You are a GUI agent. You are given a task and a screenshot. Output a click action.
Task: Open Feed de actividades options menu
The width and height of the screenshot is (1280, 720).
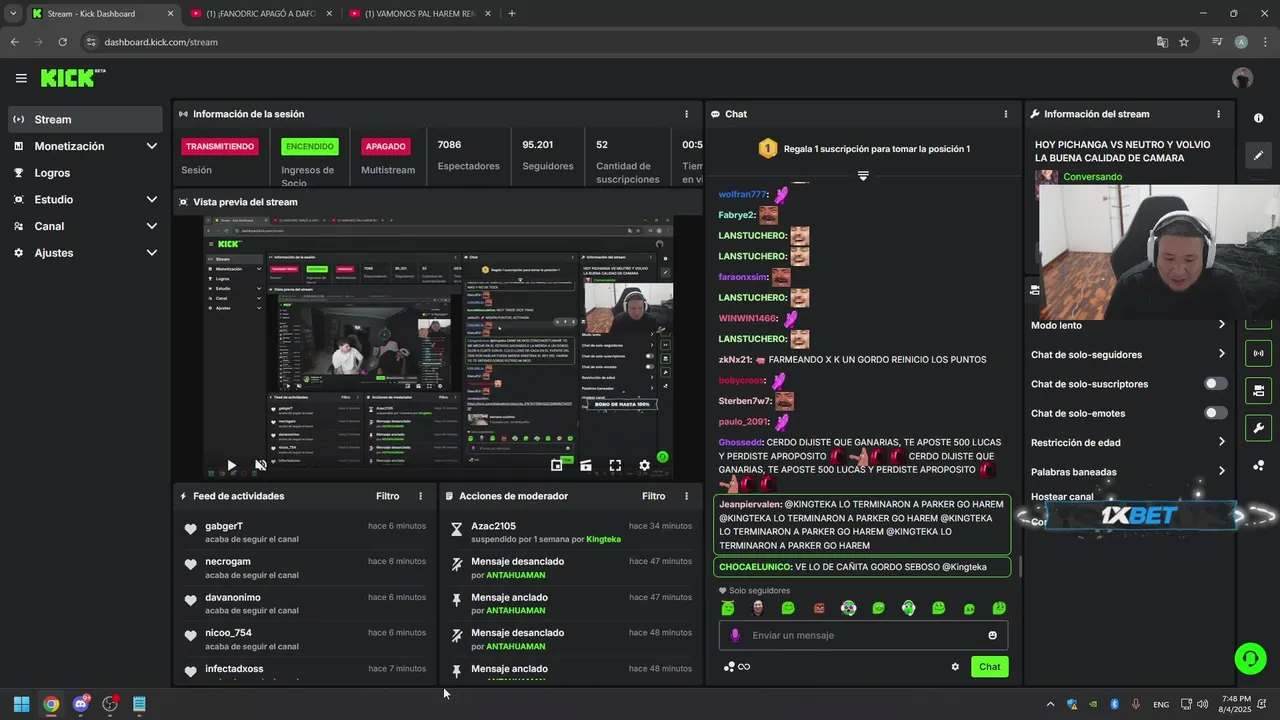(x=420, y=496)
